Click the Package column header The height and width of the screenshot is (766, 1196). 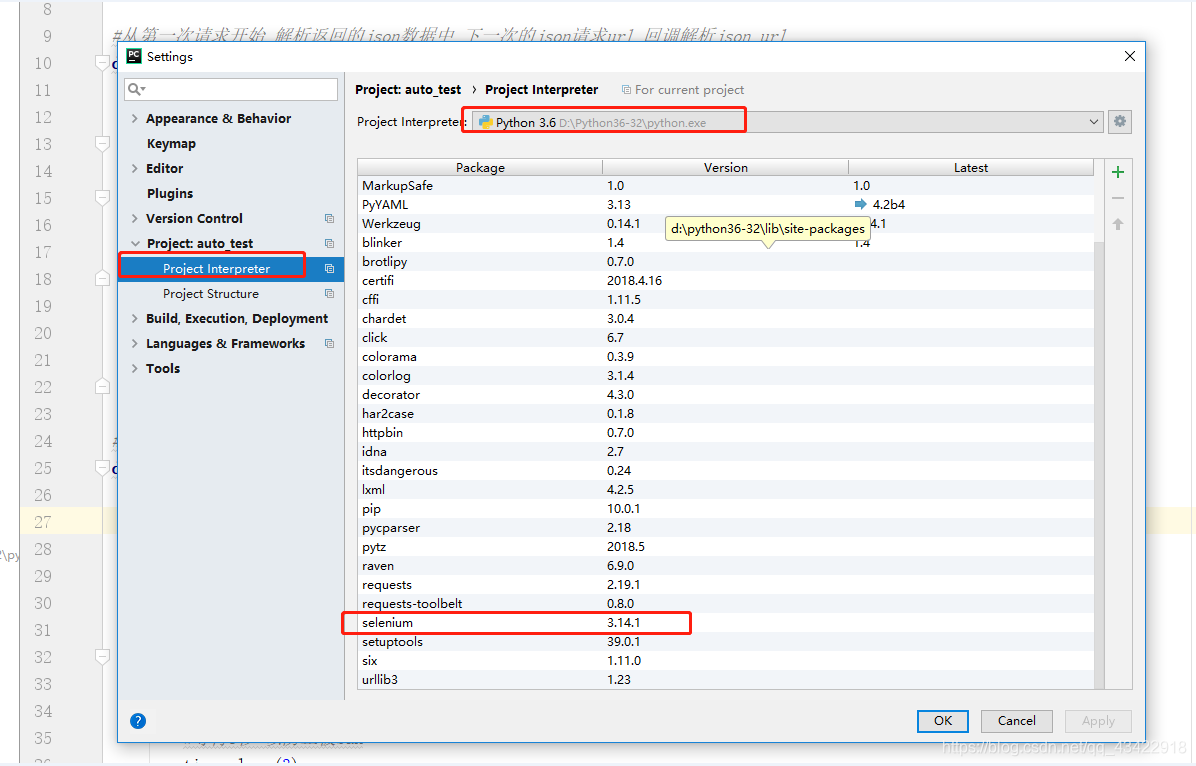pos(480,168)
